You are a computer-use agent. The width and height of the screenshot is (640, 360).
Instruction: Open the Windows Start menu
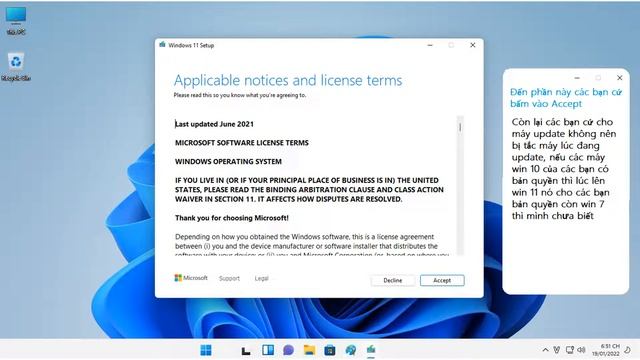click(x=206, y=350)
